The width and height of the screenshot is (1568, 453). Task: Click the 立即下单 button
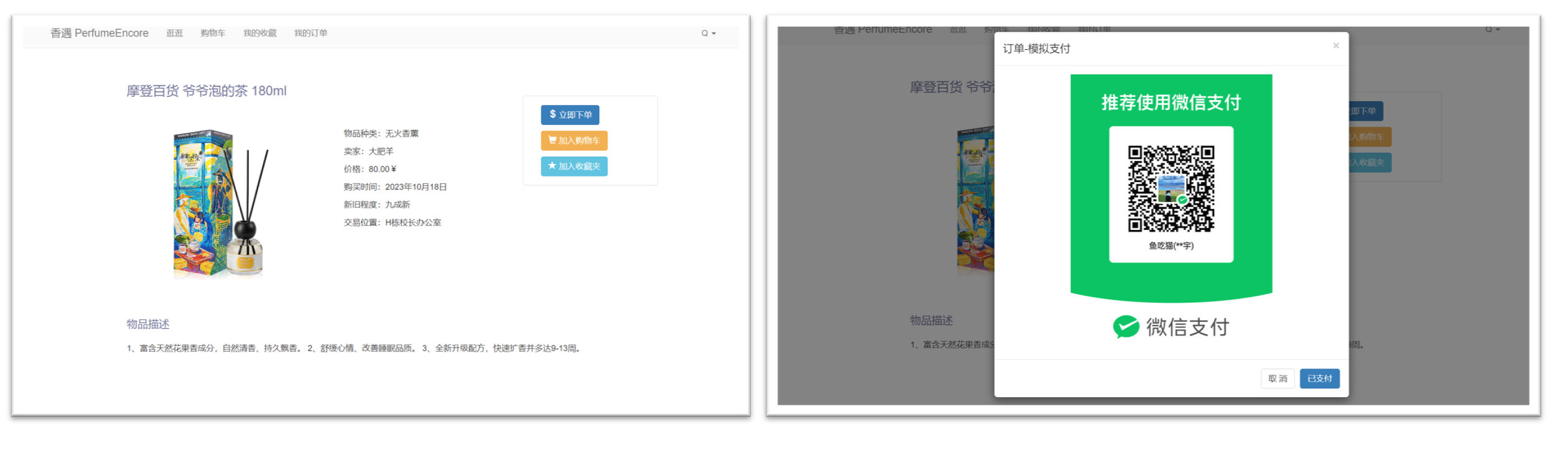point(570,115)
